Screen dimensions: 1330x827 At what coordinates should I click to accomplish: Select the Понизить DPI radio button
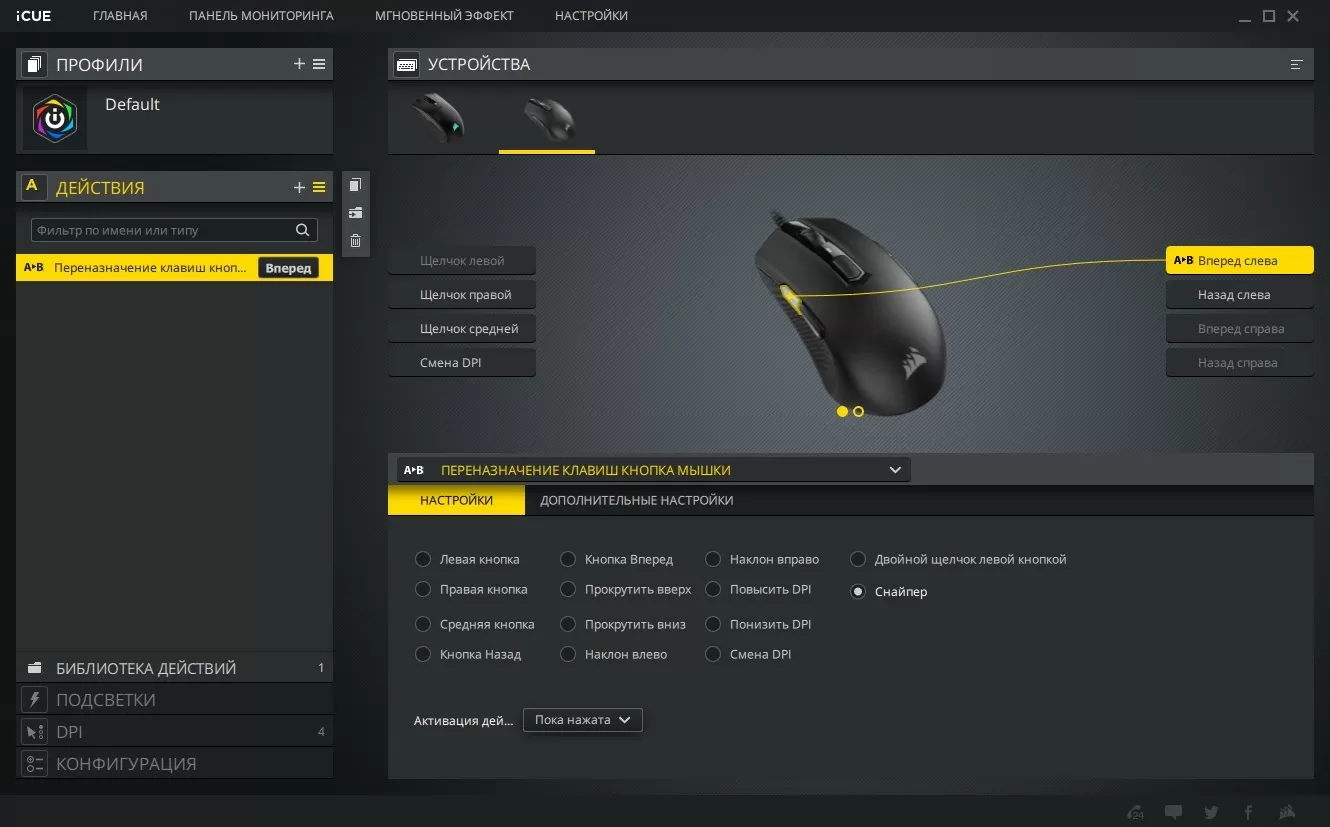(x=712, y=624)
